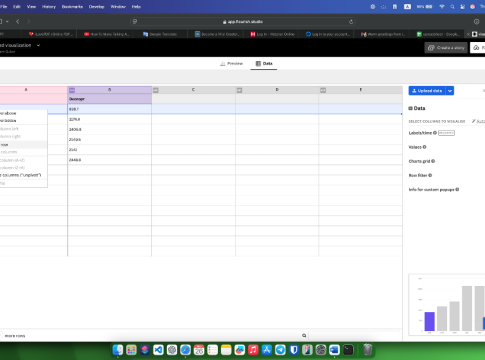Open the History menu in menu bar
This screenshot has width=485, height=360.
49,7
